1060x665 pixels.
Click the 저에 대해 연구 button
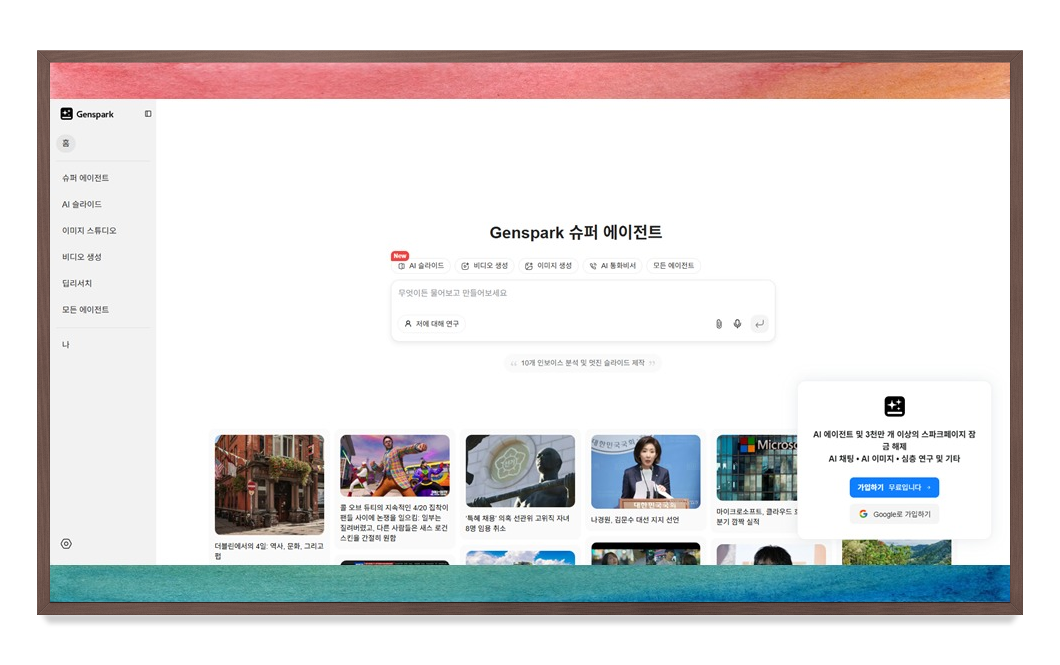(432, 324)
